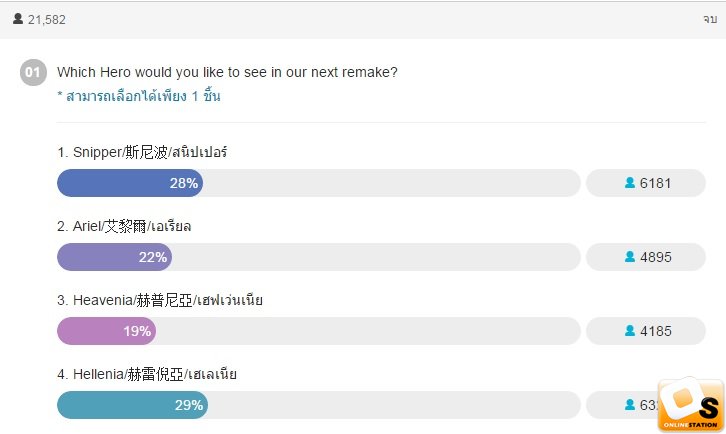This screenshot has width=726, height=434.
Task: Click the blue 28% Snipper progress bar
Action: 130,183
